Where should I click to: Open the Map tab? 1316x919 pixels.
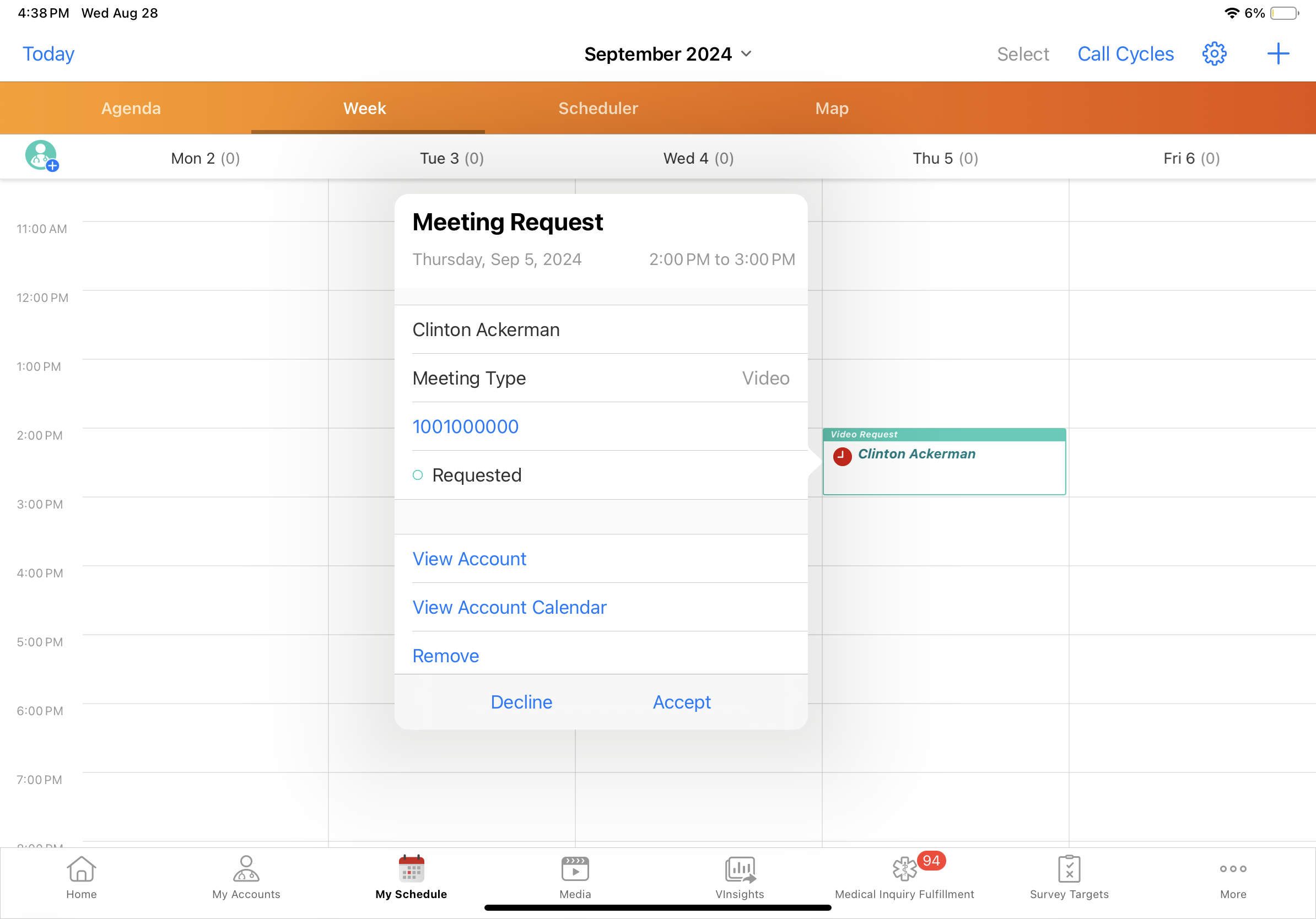[x=832, y=109]
